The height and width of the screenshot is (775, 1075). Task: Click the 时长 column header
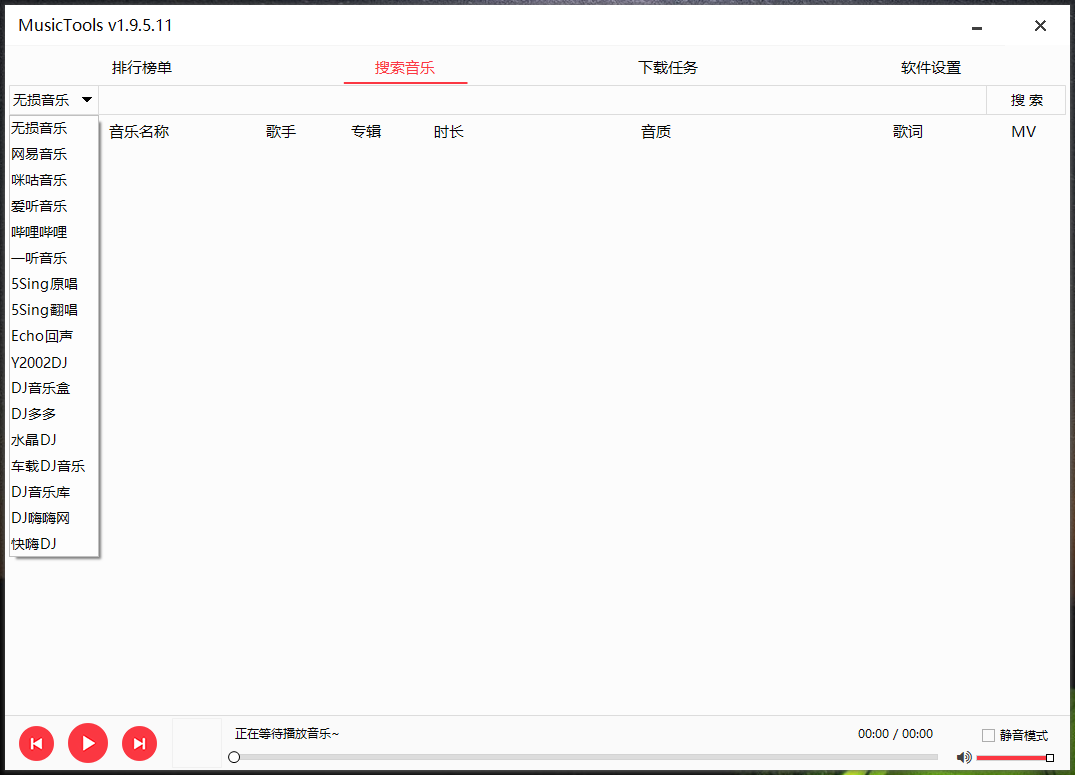click(x=449, y=132)
